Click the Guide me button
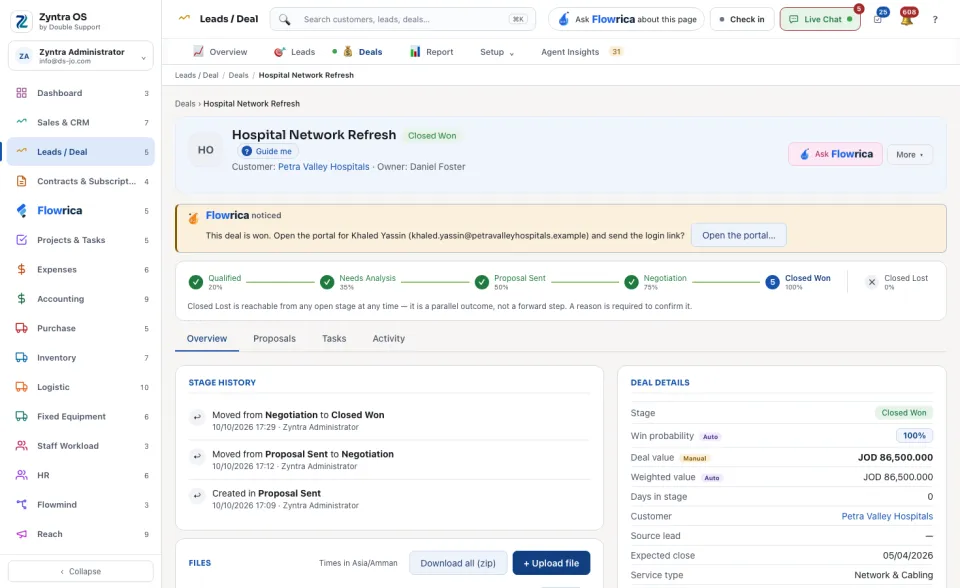The width and height of the screenshot is (960, 588). (268, 151)
